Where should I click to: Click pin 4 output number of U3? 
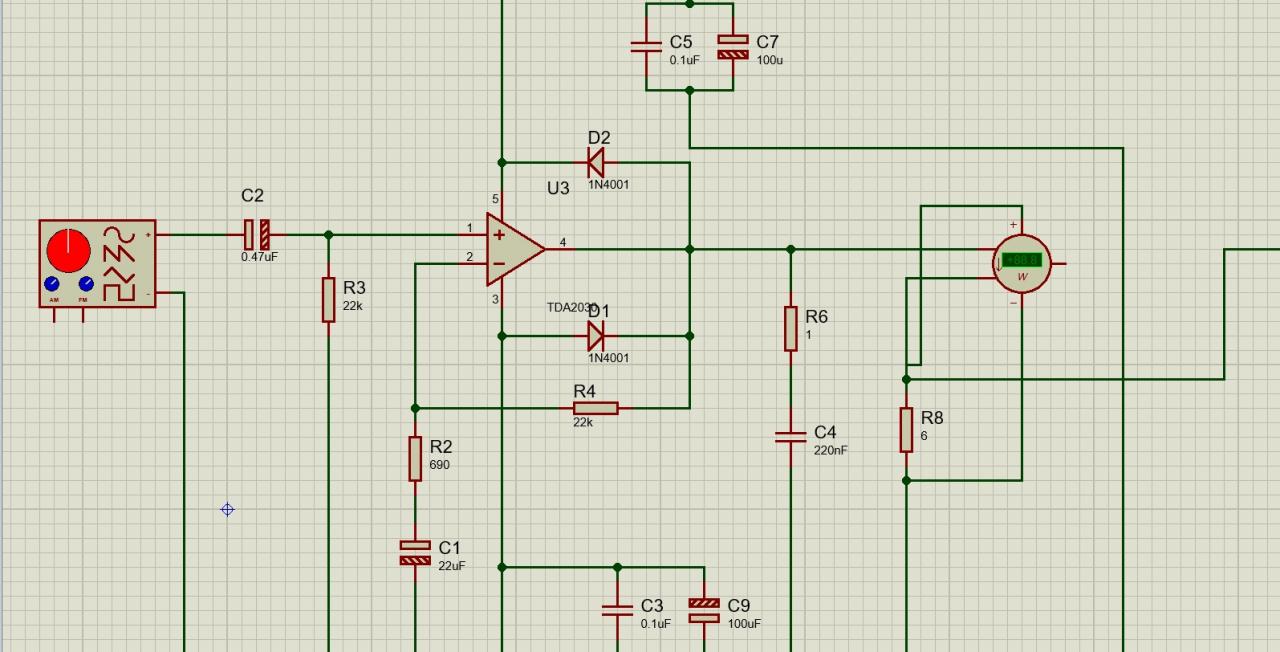563,243
